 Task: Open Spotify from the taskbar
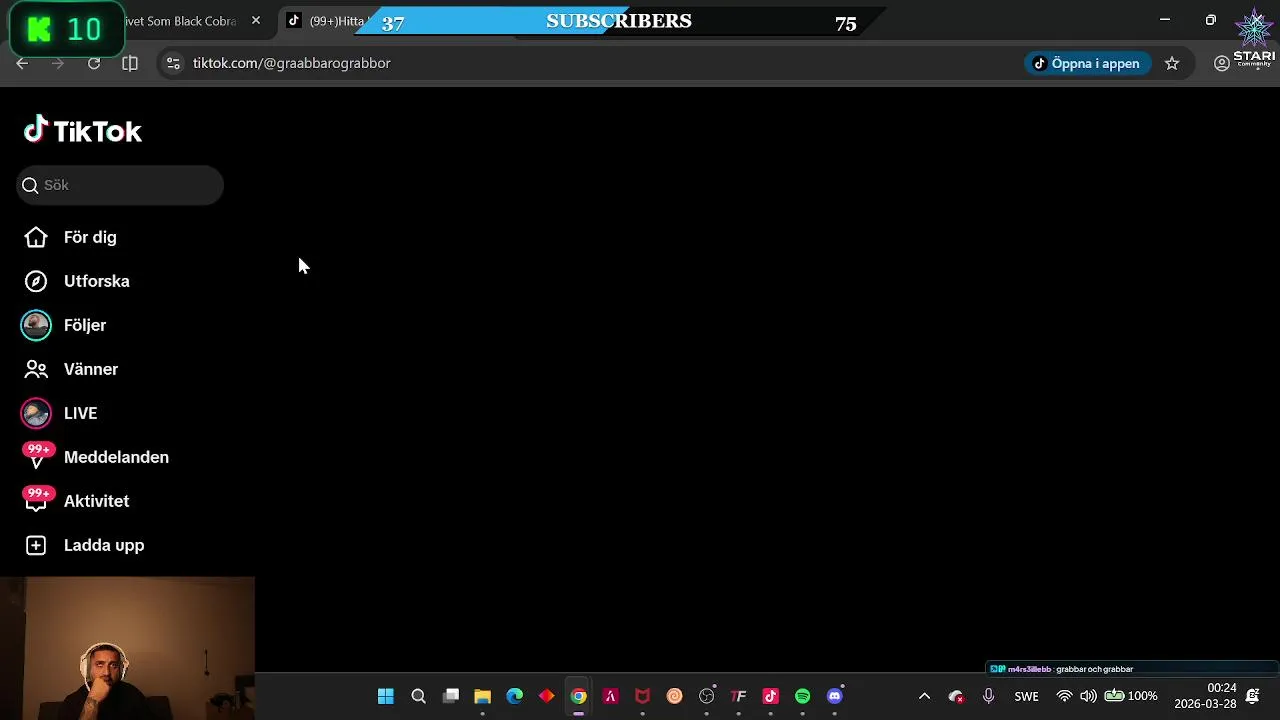(x=803, y=696)
